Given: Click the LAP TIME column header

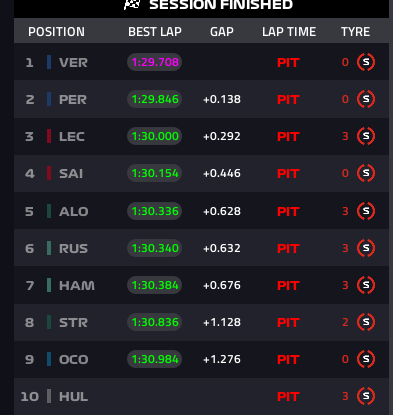Looking at the screenshot, I should [x=289, y=32].
